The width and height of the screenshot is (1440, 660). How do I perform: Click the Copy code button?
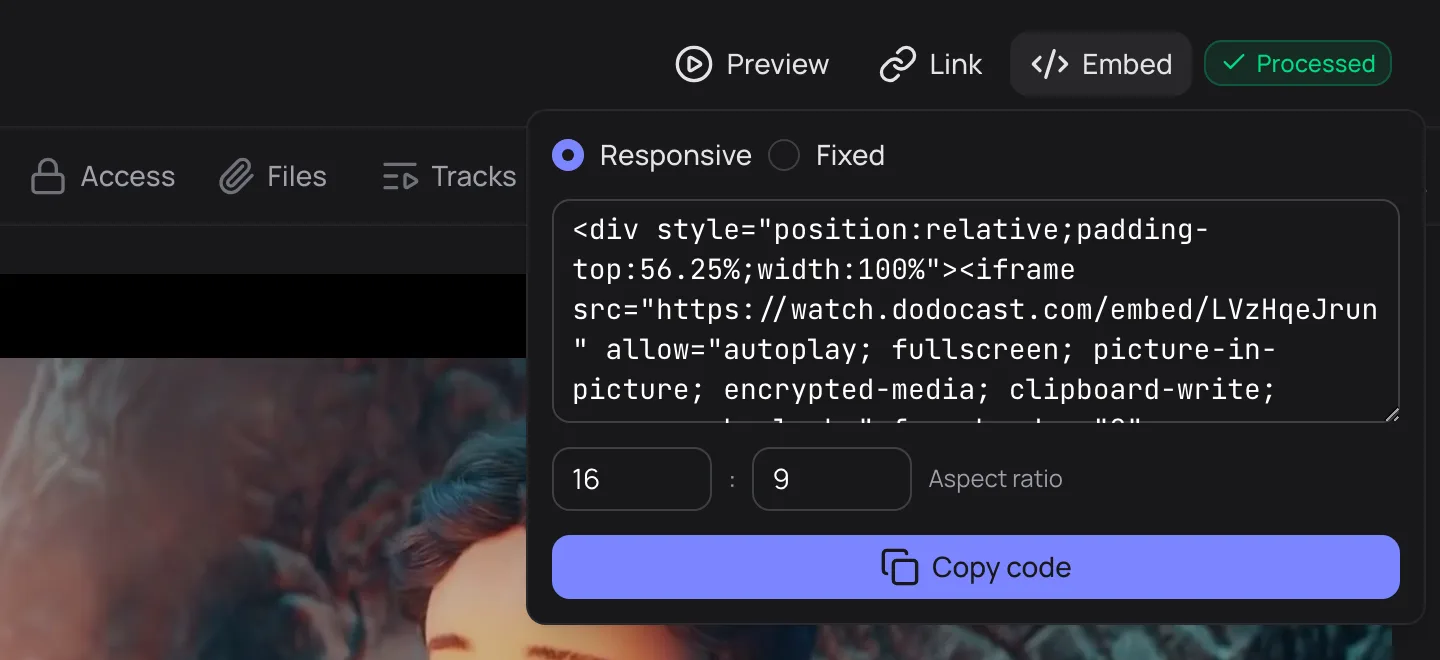click(976, 567)
